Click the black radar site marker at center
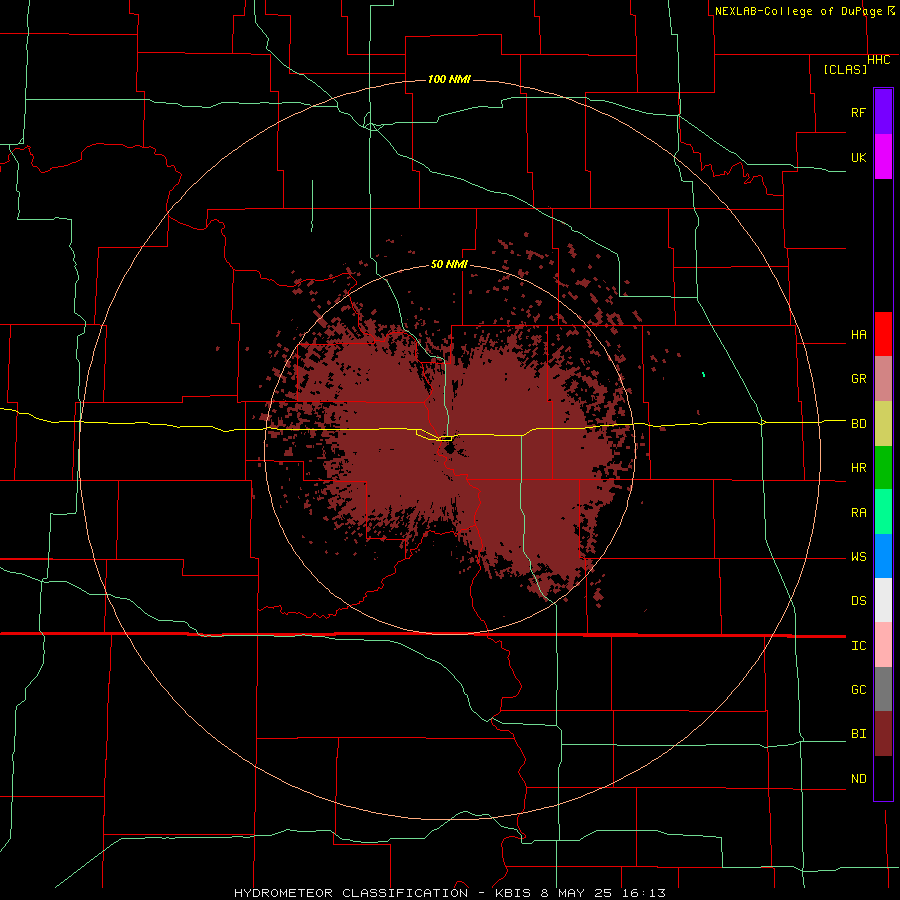900x900 pixels. [449, 447]
